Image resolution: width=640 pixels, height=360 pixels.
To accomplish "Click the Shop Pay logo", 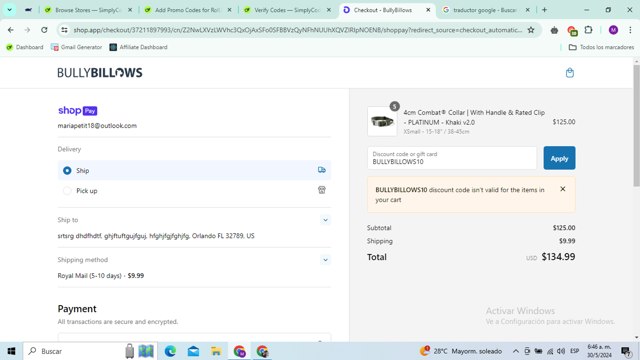I will pyautogui.click(x=78, y=111).
